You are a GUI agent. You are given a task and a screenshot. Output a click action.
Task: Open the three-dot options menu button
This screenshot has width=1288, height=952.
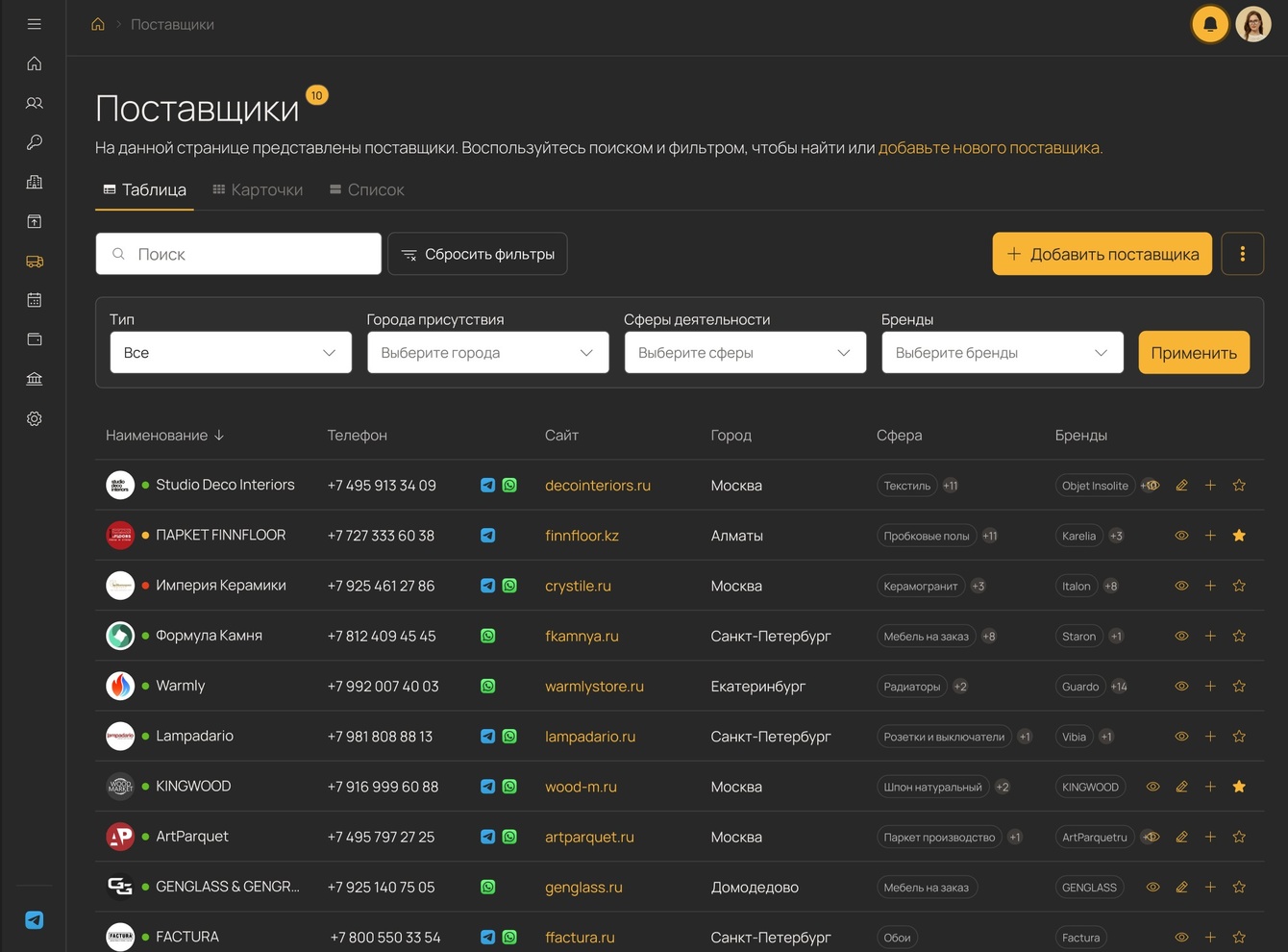tap(1242, 254)
